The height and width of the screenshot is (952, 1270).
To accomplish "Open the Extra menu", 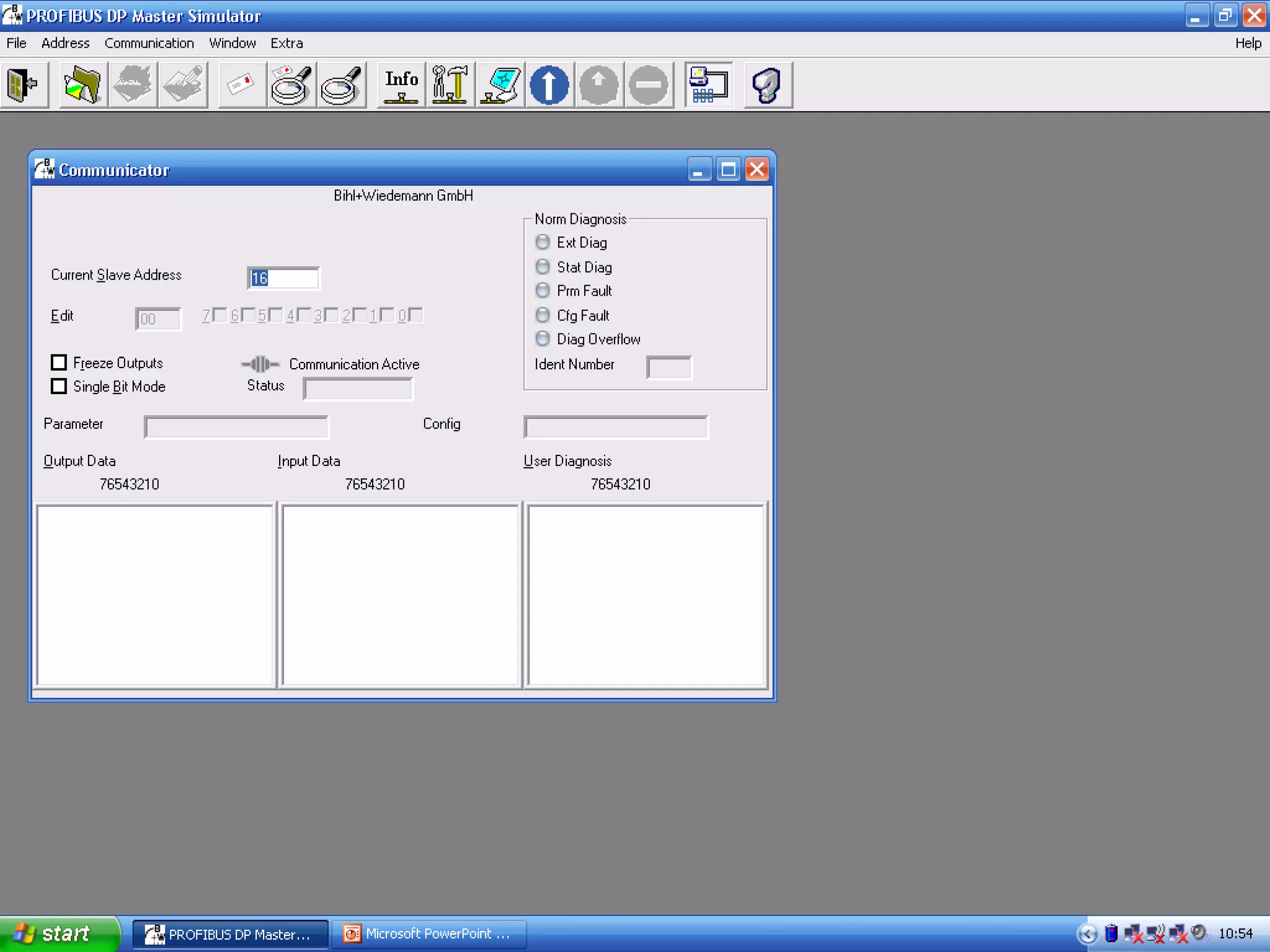I will pos(286,43).
